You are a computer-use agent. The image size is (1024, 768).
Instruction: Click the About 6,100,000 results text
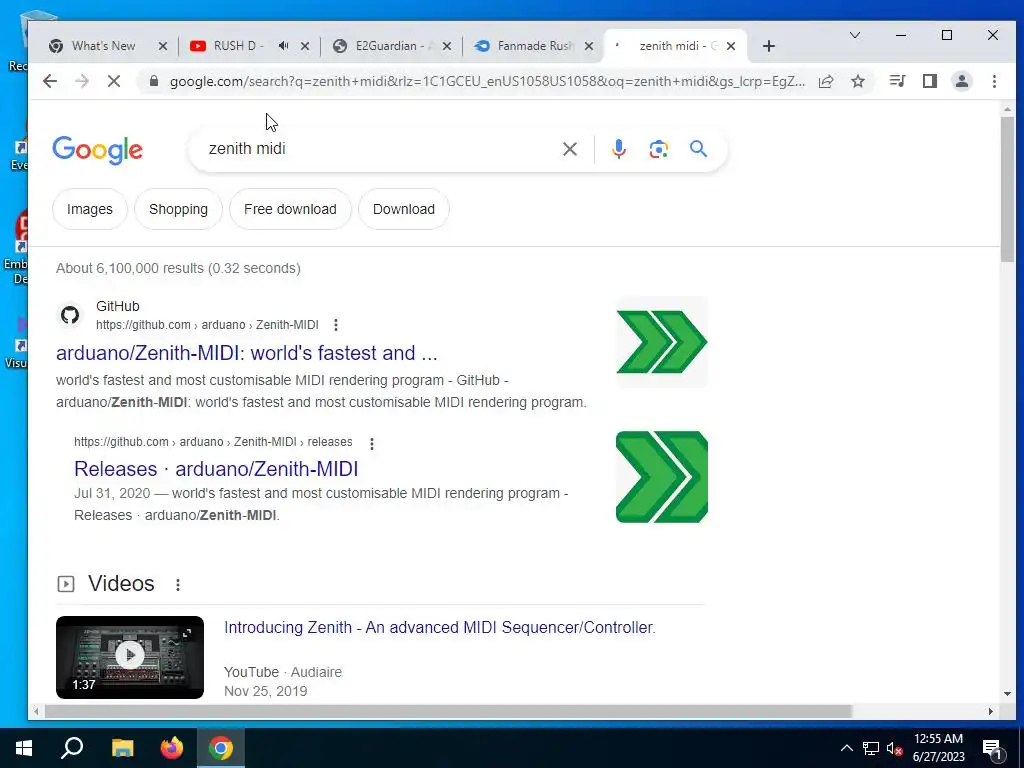[178, 268]
